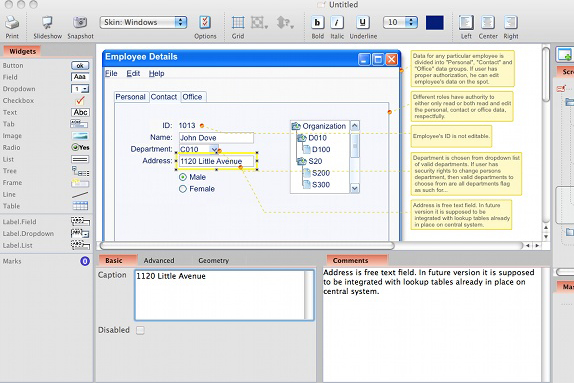
Task: Open the Department C010 dropdown
Action: point(214,149)
